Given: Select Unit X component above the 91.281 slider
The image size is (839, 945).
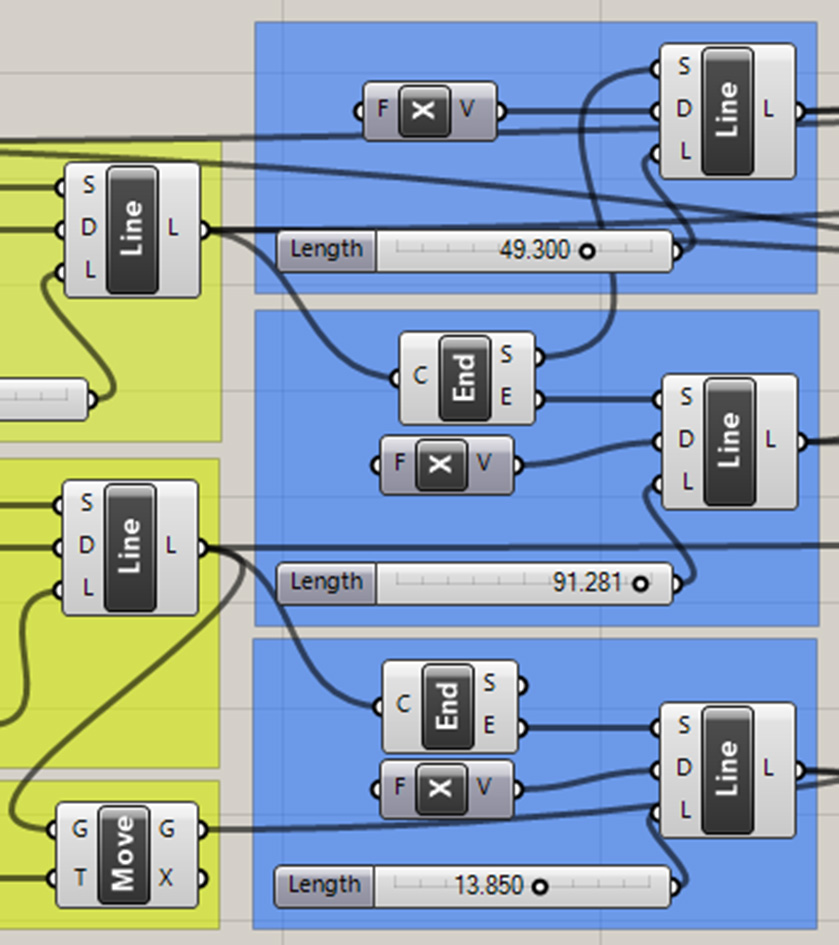Looking at the screenshot, I should (441, 464).
